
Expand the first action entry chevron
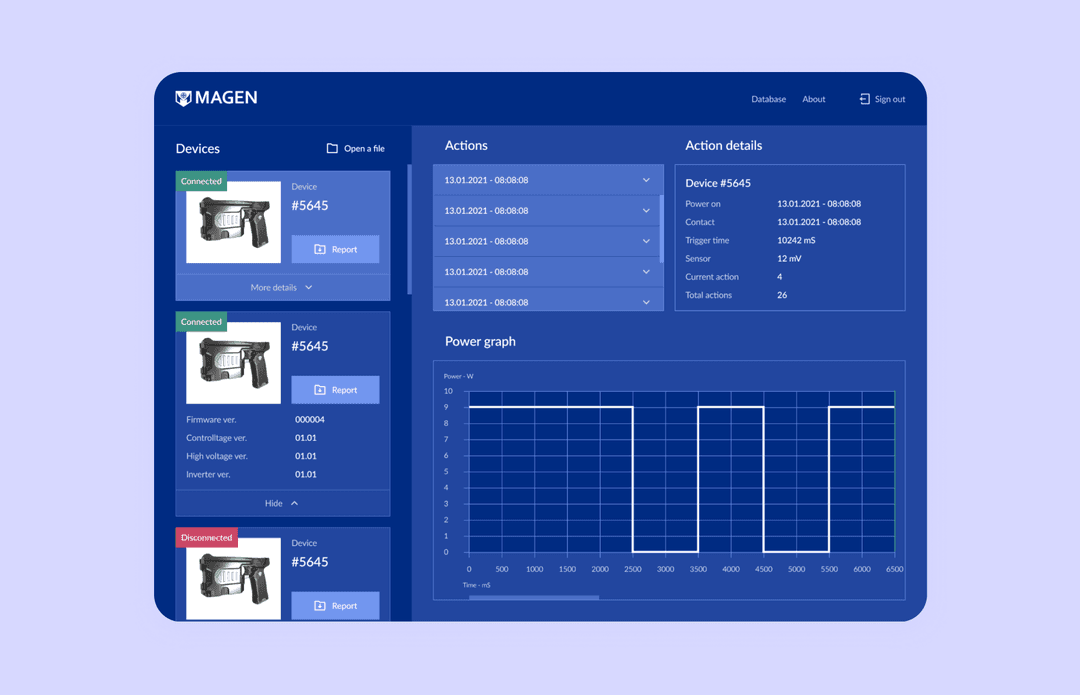tap(646, 180)
